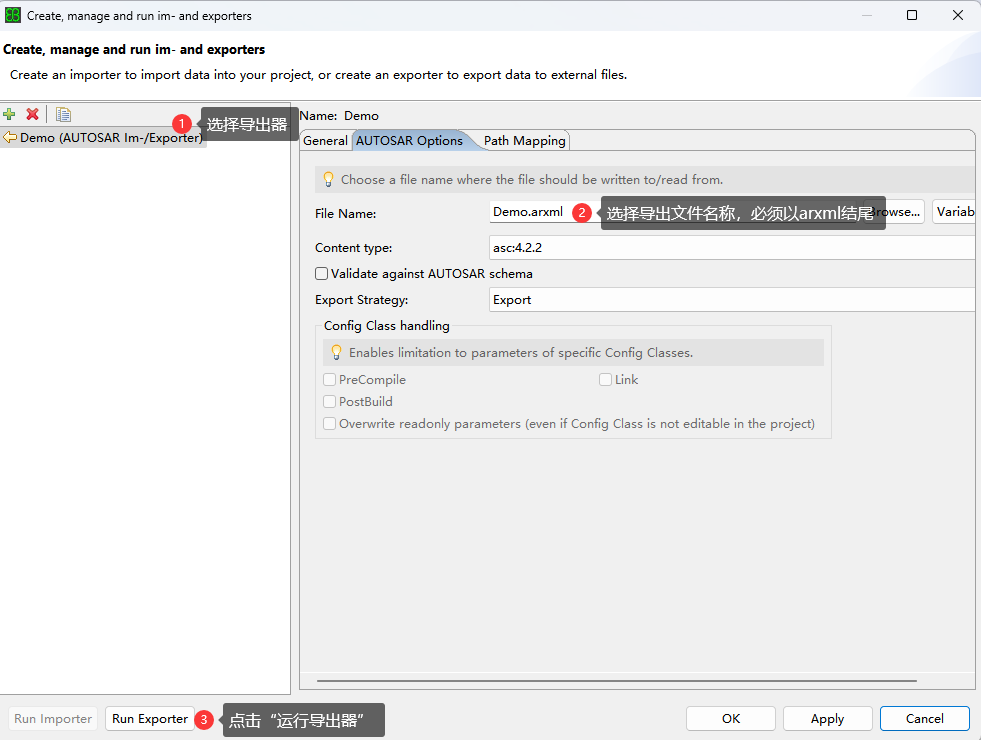Screen dimensions: 981x740
Task: Click the Run Exporter button
Action: click(x=150, y=719)
